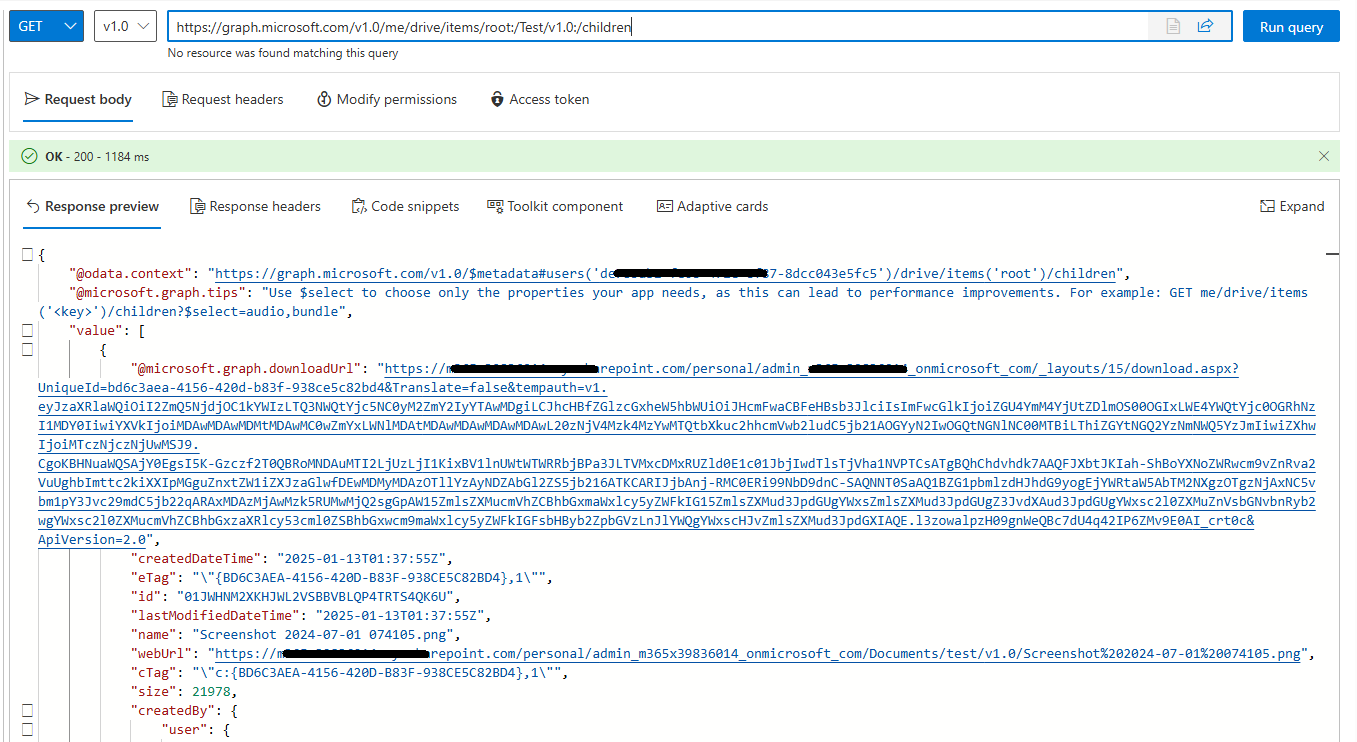1357x742 pixels.
Task: Open the Toolkit component tab
Action: coord(555,206)
